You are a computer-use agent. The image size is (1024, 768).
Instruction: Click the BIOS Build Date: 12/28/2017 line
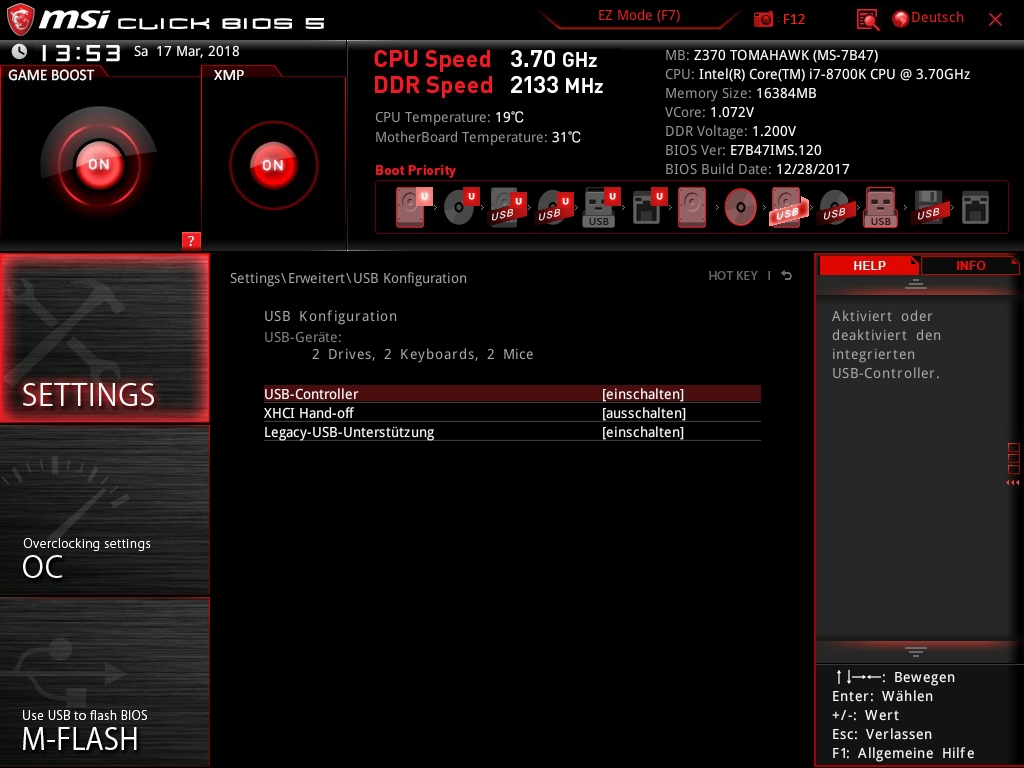(757, 168)
